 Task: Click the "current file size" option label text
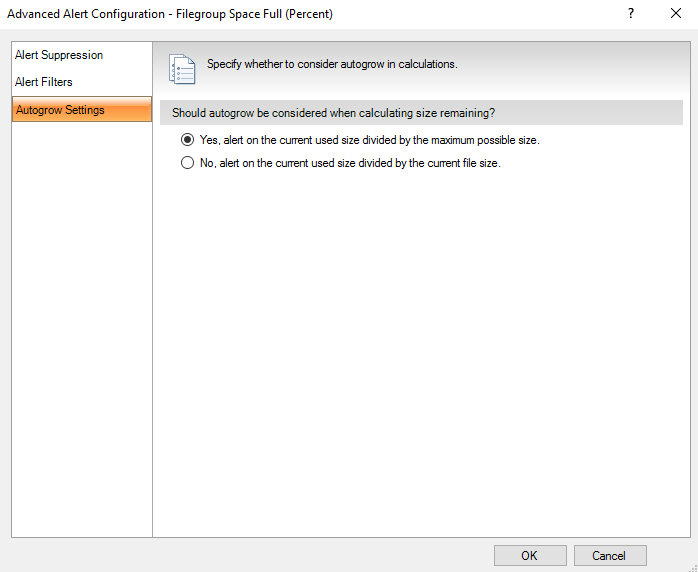(x=349, y=163)
